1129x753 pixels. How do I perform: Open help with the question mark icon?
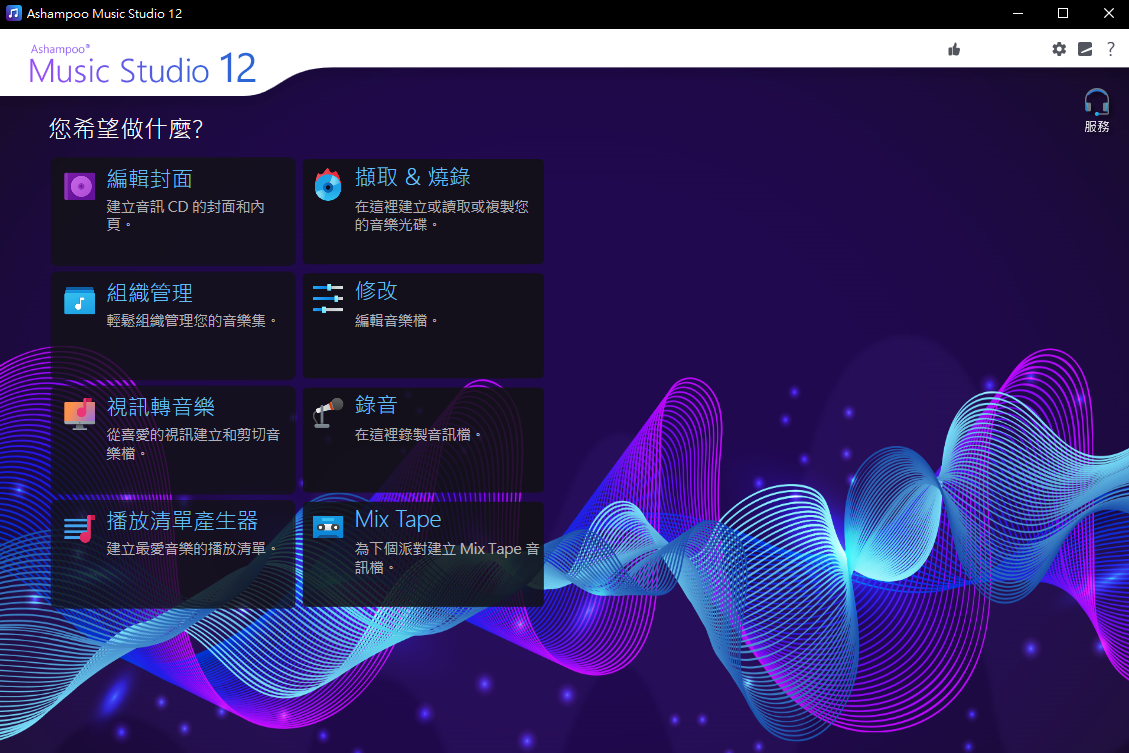pos(1111,49)
